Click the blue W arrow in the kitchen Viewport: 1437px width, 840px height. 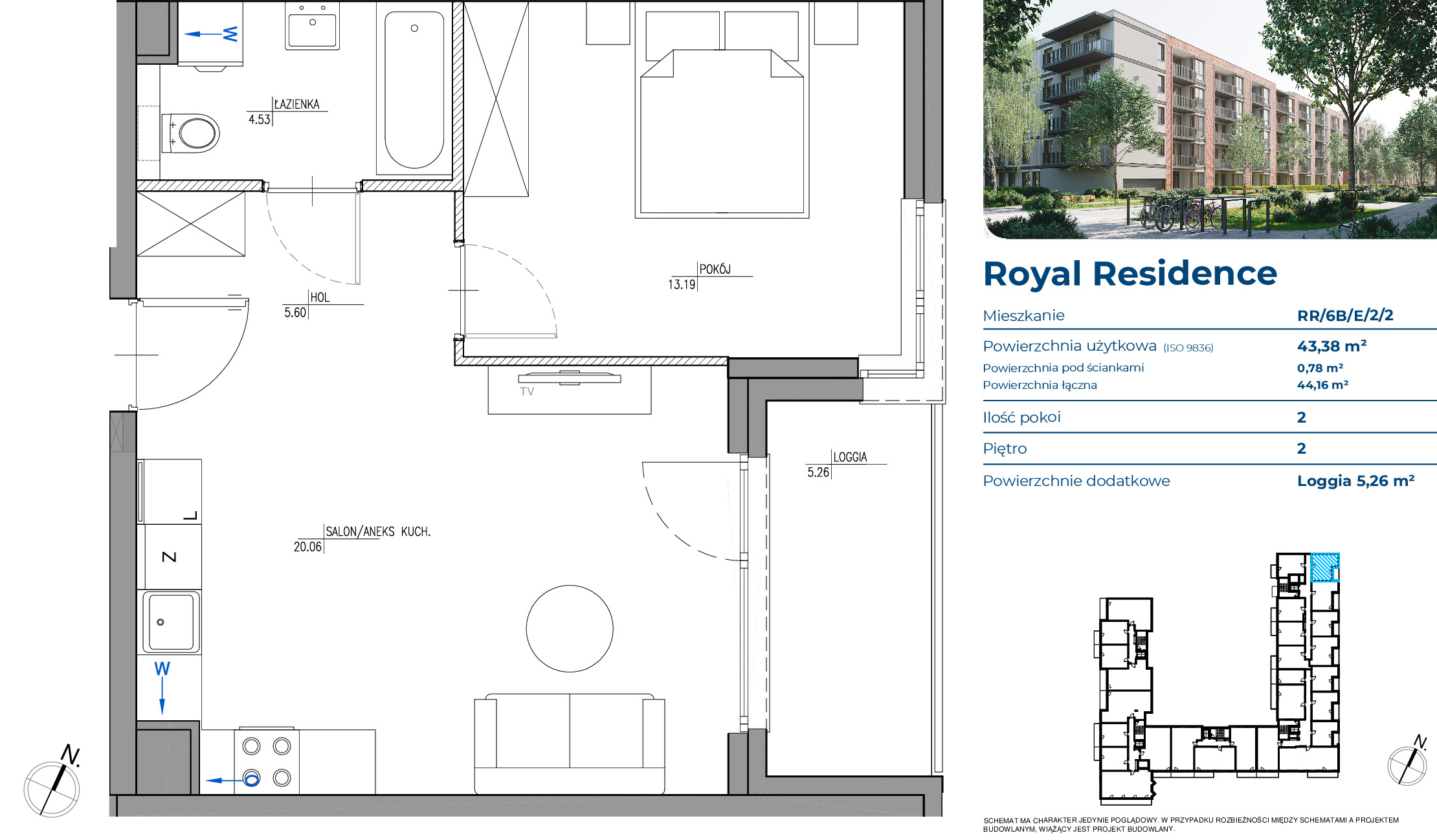pyautogui.click(x=162, y=687)
